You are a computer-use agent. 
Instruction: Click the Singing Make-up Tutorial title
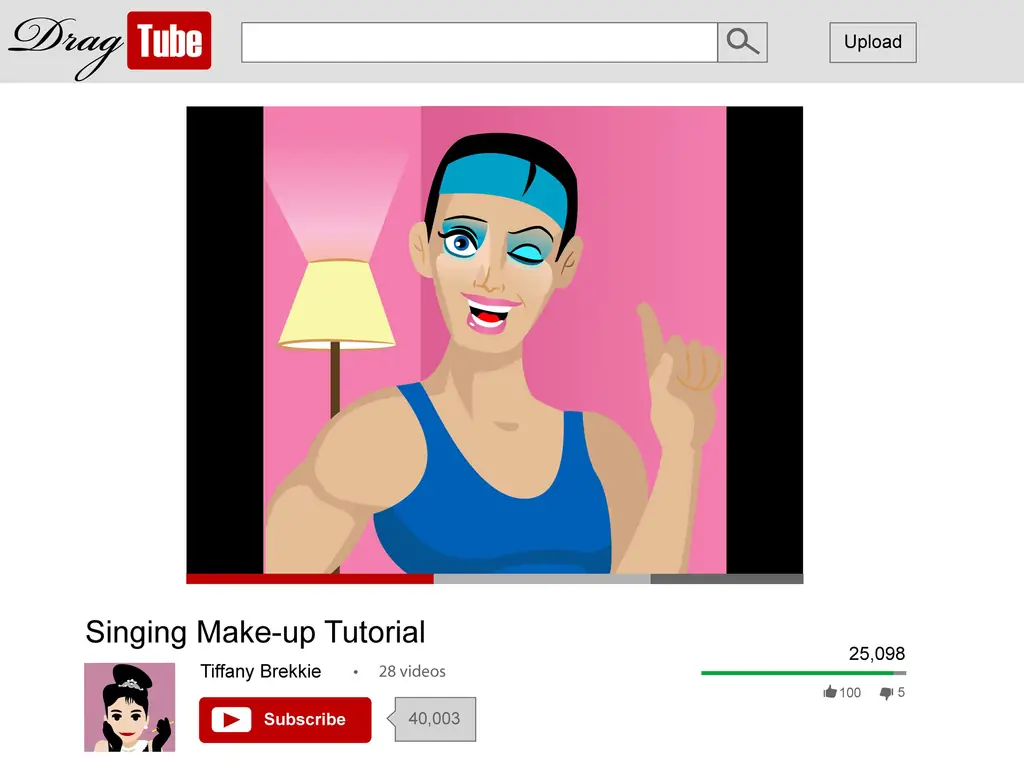pos(255,632)
